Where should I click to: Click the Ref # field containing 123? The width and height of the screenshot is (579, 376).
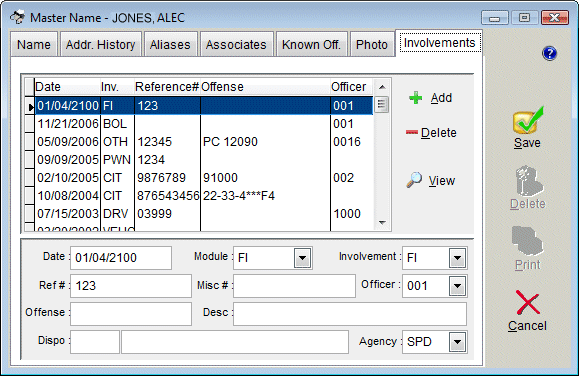[x=131, y=286]
